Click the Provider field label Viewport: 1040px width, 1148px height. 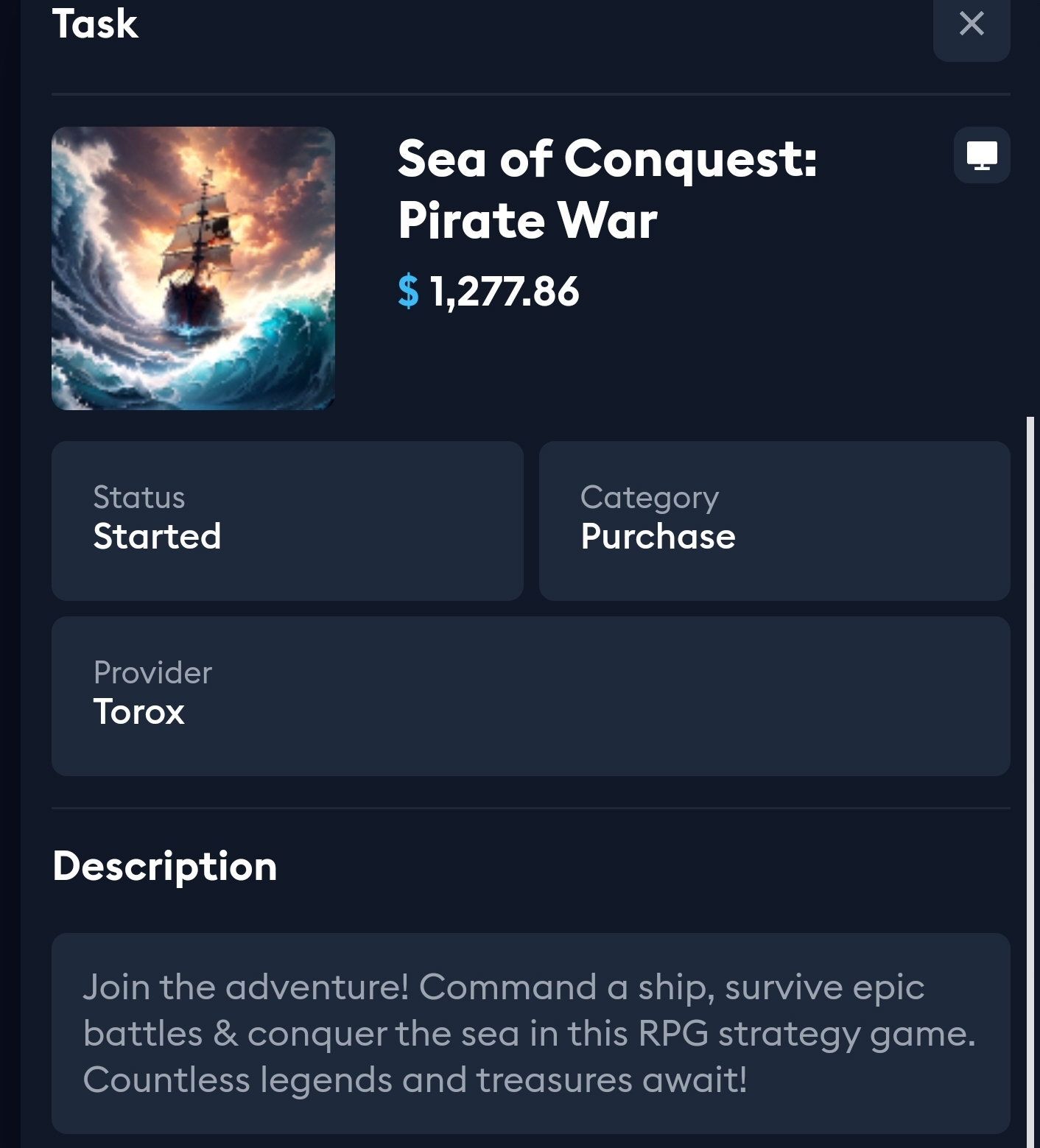pos(152,672)
